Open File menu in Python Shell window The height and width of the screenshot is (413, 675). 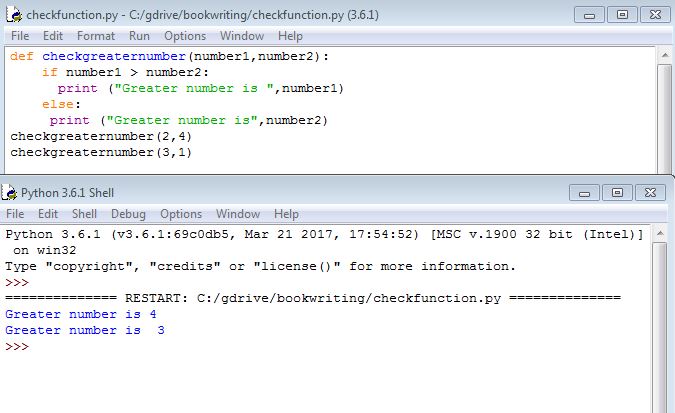(x=15, y=214)
